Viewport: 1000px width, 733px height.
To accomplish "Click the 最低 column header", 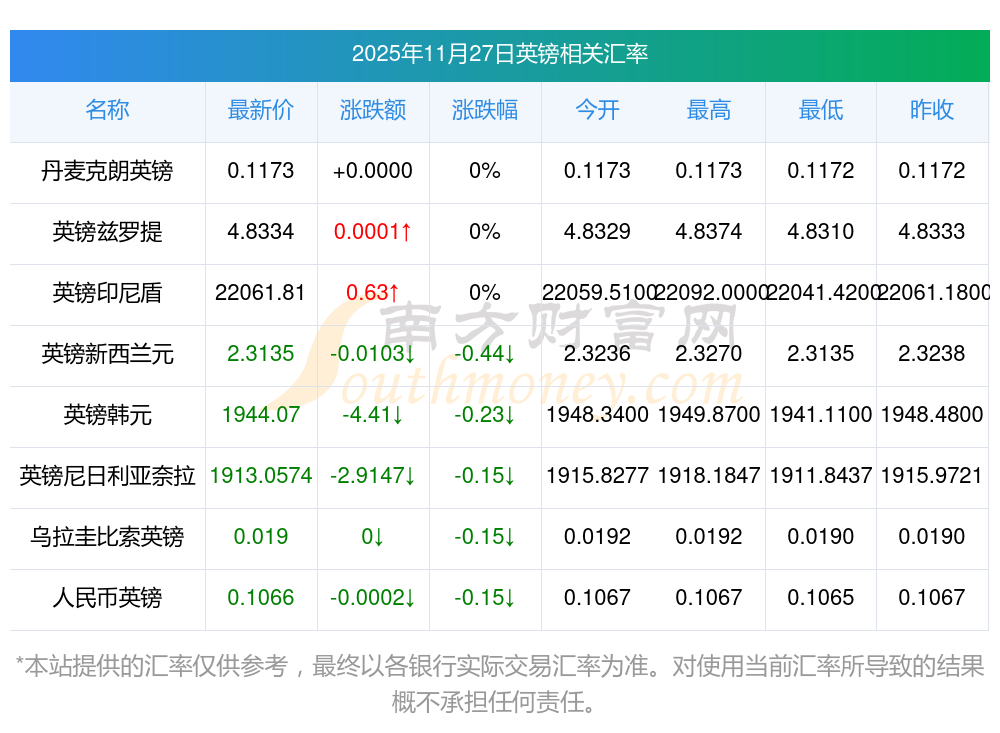I will [821, 110].
